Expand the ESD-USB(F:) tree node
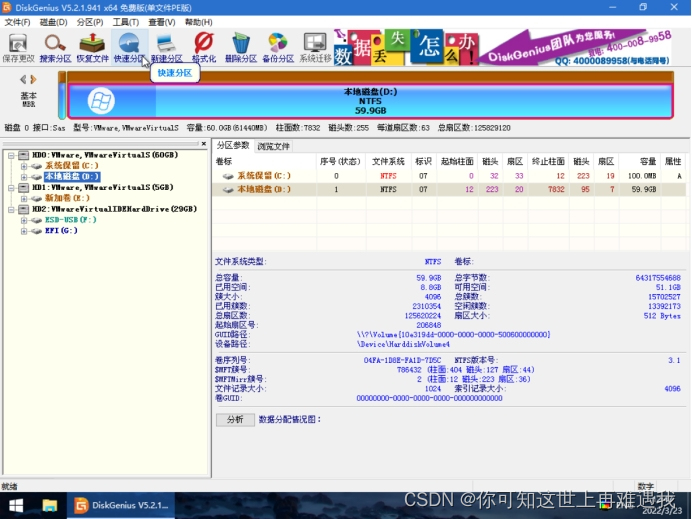The height and width of the screenshot is (519, 692). [24, 220]
